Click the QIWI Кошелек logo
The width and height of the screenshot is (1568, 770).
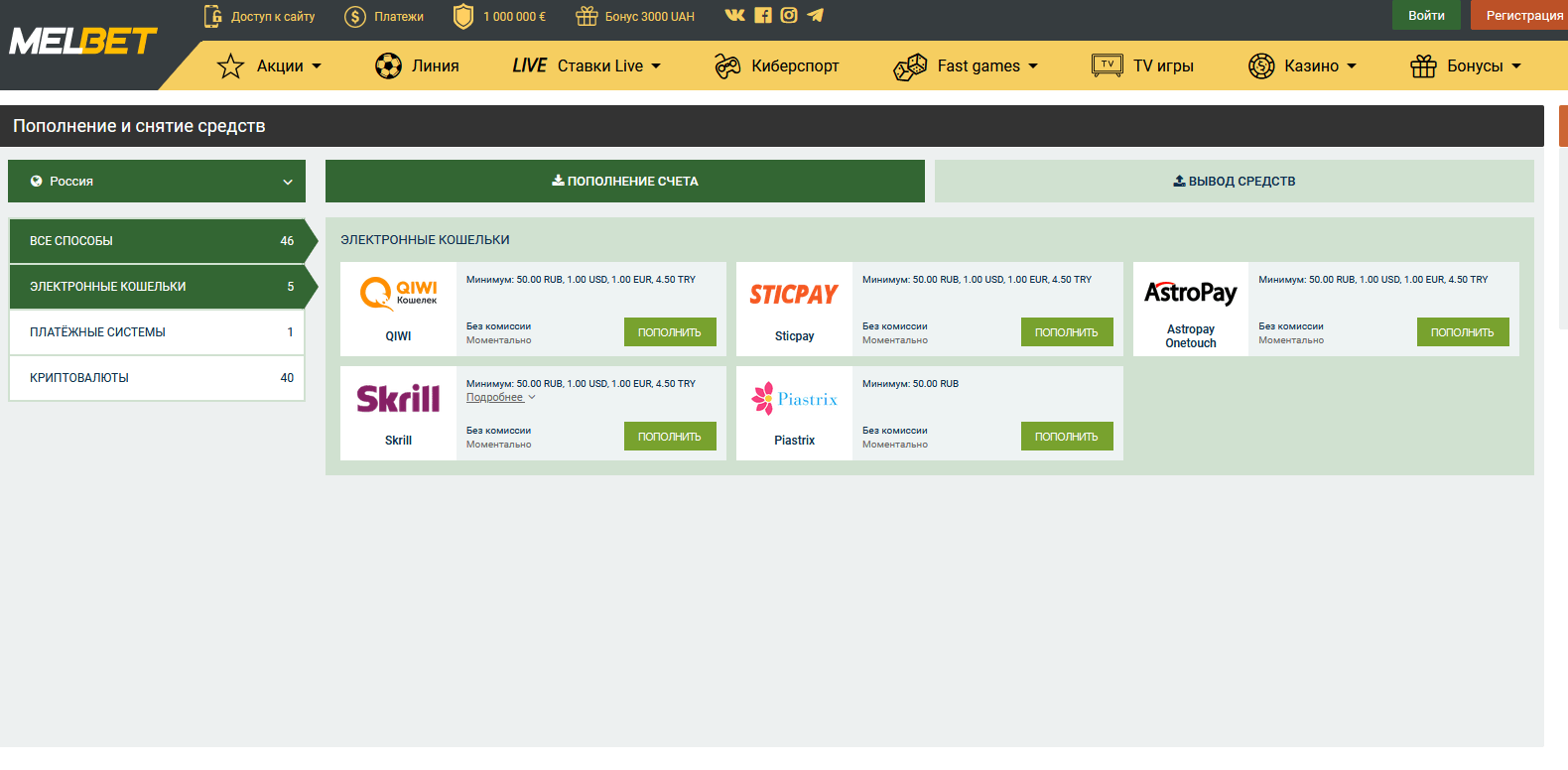click(x=398, y=294)
